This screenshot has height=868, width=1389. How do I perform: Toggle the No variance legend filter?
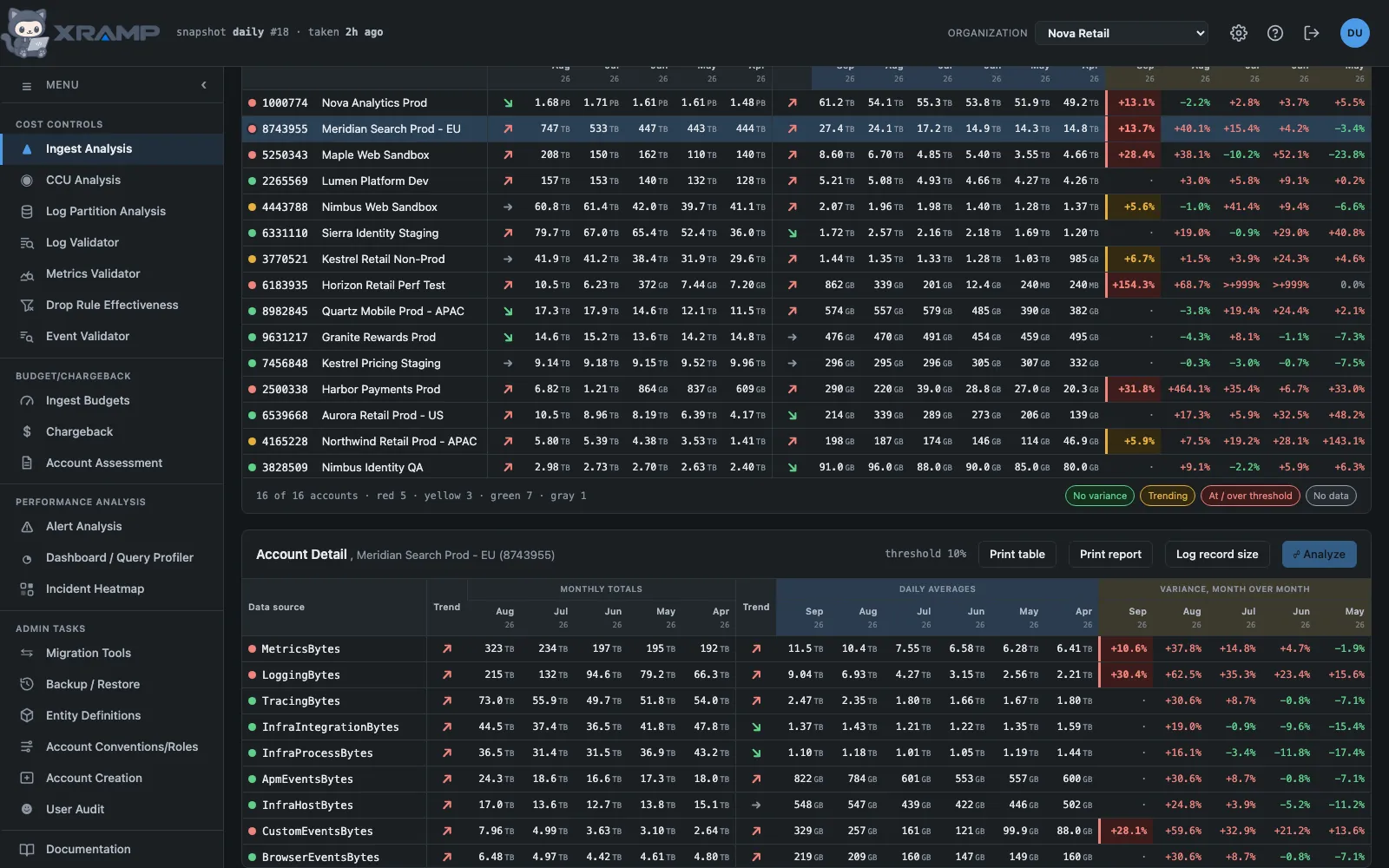(x=1100, y=496)
